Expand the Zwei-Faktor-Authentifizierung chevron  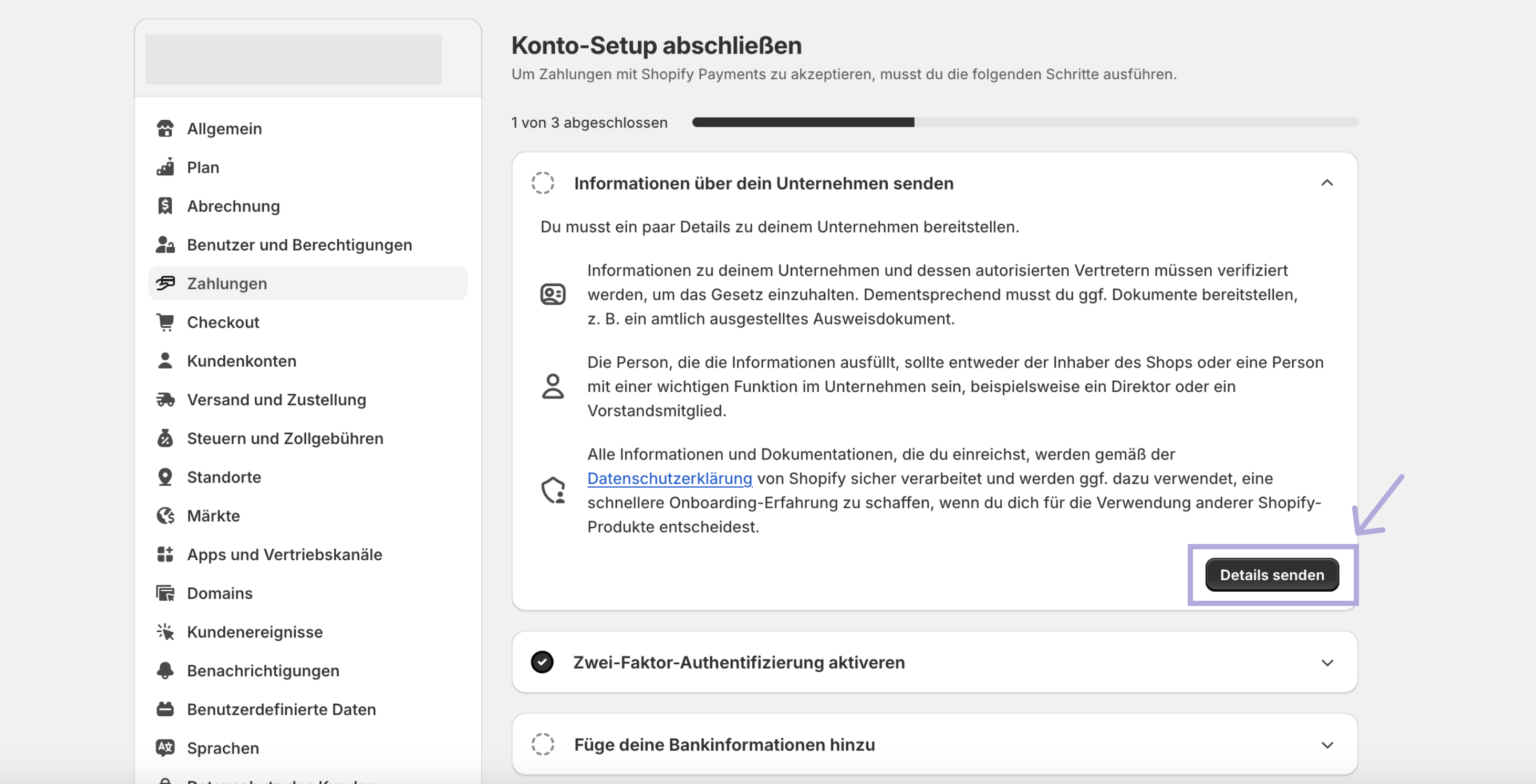click(x=1327, y=663)
